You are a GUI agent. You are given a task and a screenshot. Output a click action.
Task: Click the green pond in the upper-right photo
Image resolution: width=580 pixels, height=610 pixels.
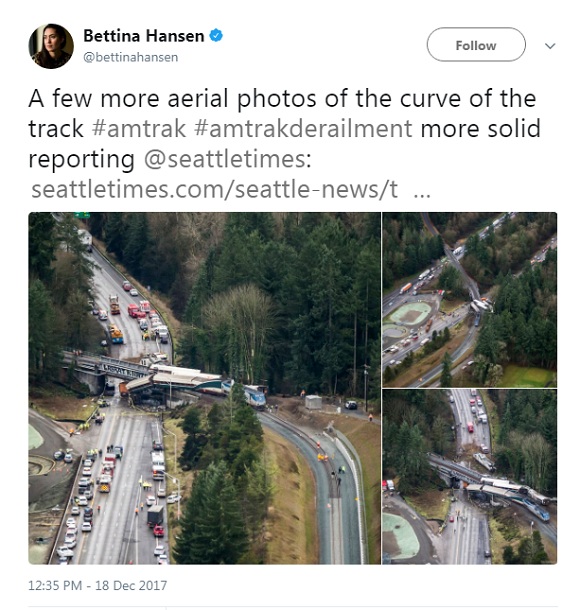tap(410, 313)
